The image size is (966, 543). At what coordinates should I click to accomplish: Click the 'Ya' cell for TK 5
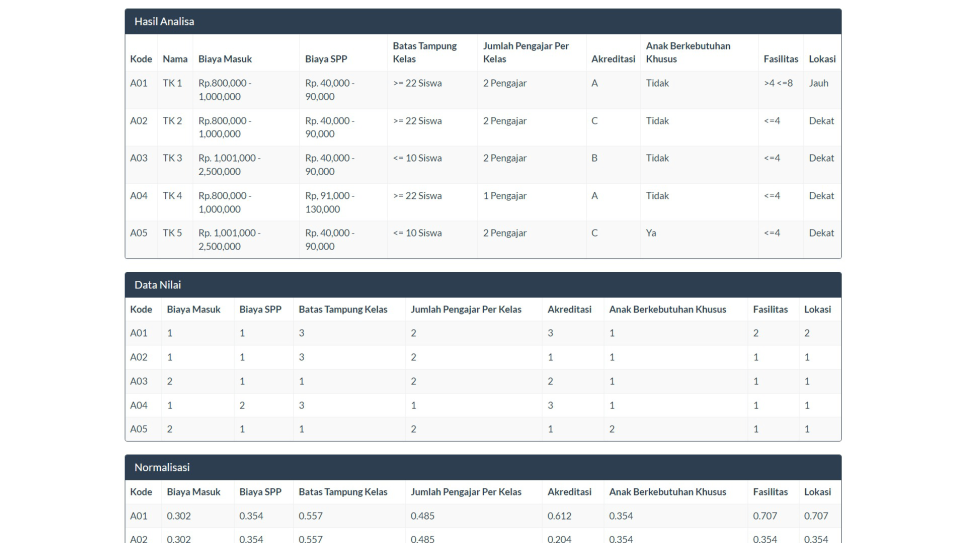click(x=651, y=233)
